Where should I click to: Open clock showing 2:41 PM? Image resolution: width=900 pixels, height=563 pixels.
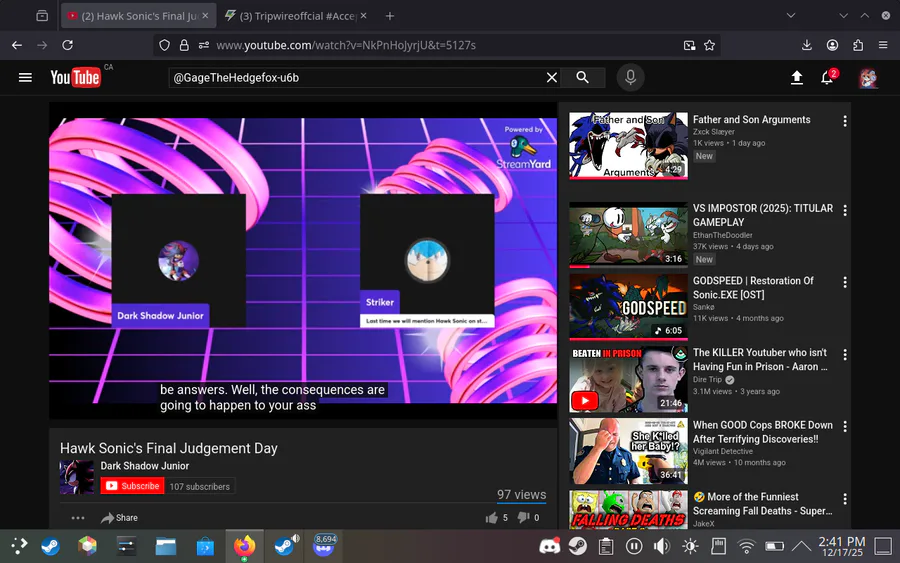click(x=841, y=546)
